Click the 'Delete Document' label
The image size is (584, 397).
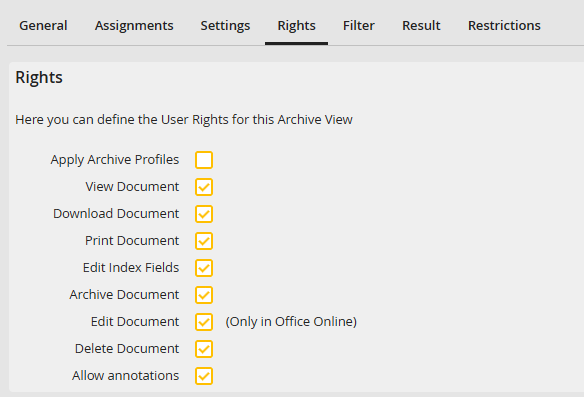tap(127, 349)
